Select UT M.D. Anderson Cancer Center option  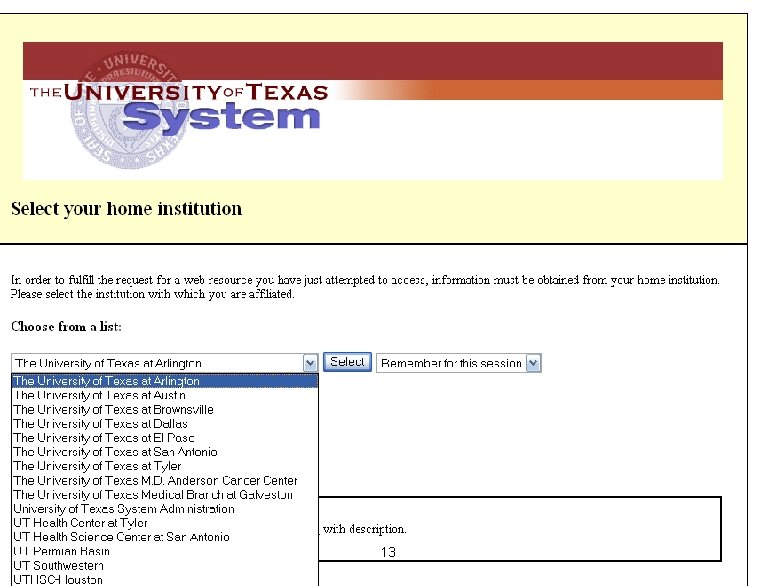point(165,480)
